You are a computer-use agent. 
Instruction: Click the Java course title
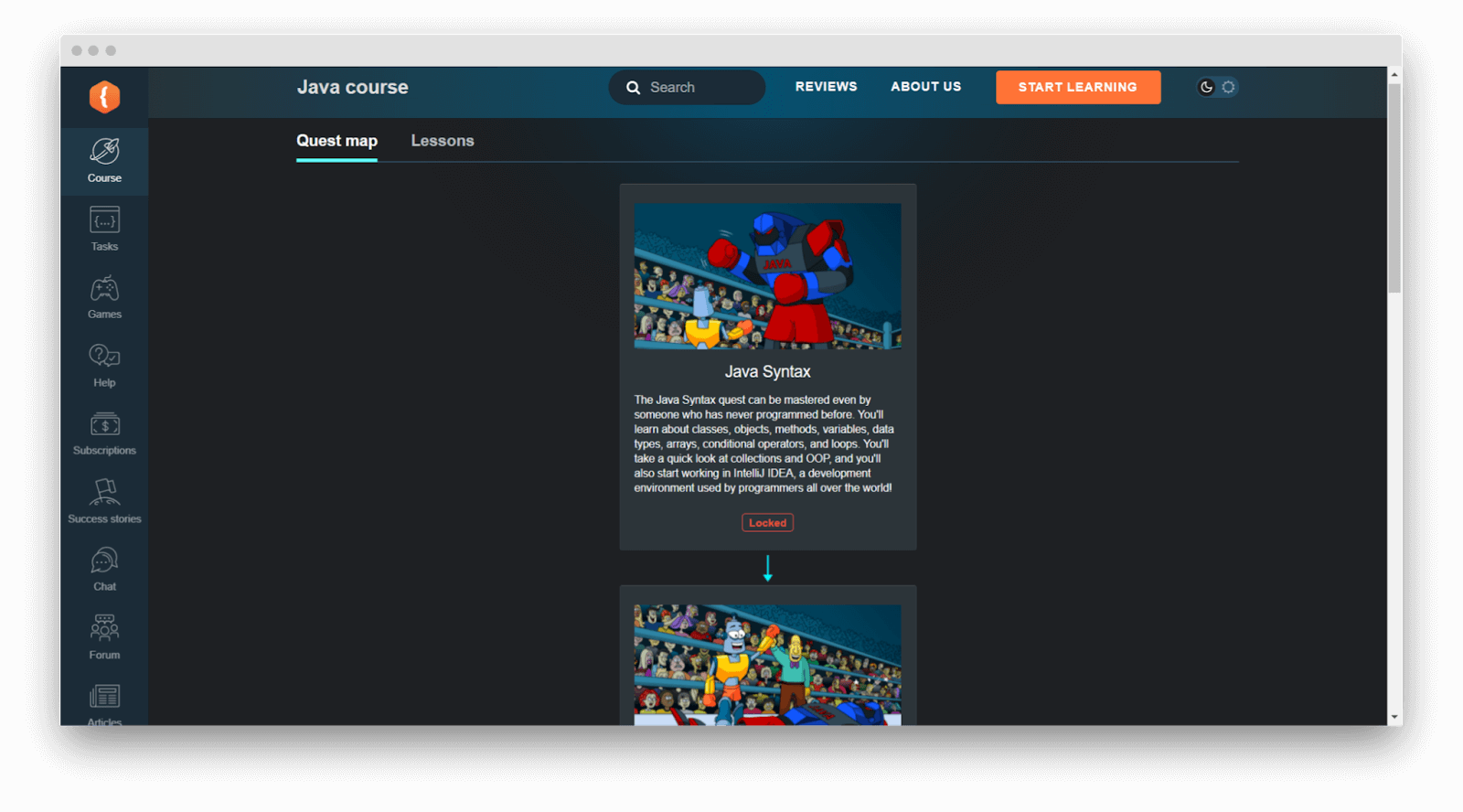352,88
